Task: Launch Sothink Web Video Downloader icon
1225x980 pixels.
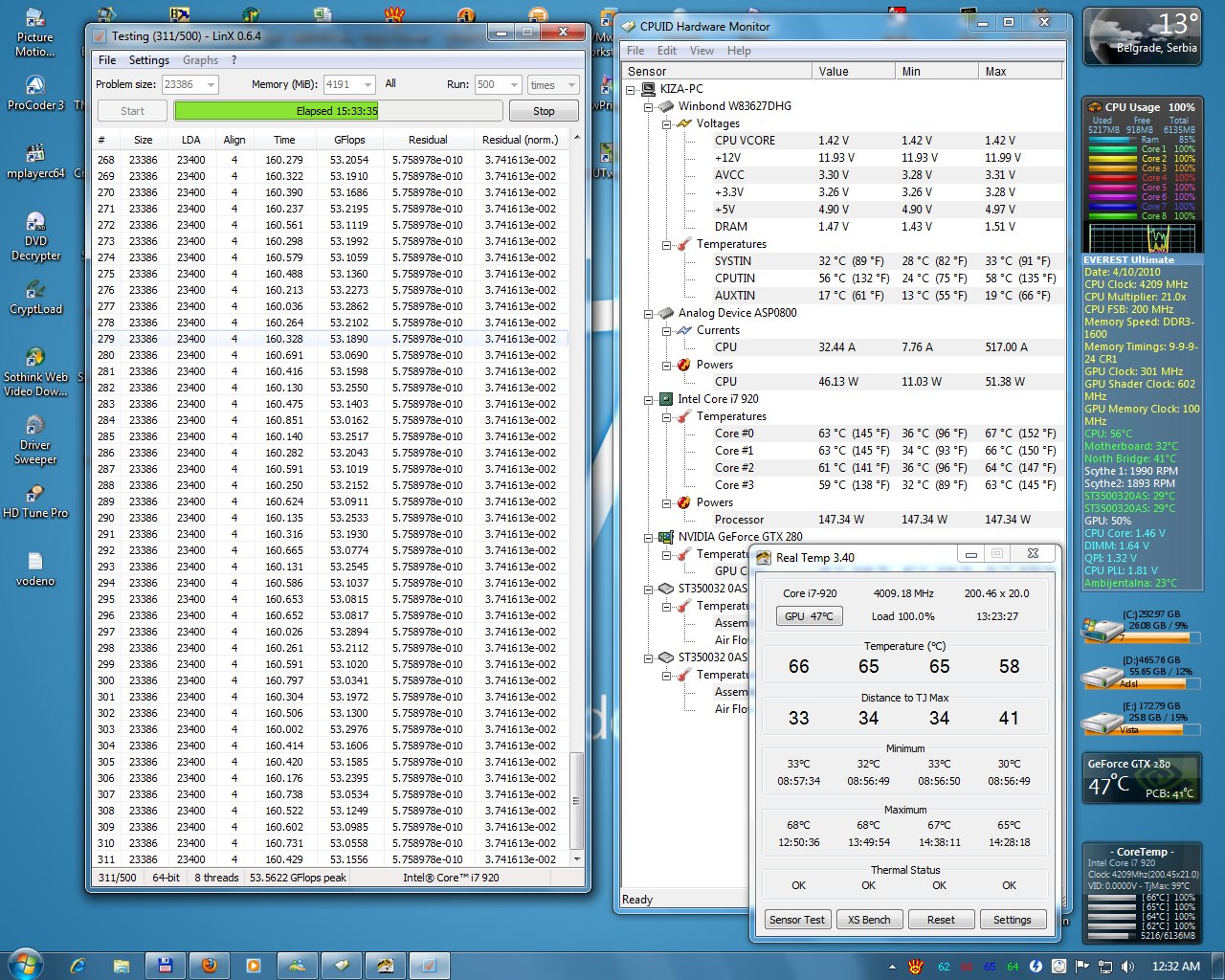Action: pos(35,372)
